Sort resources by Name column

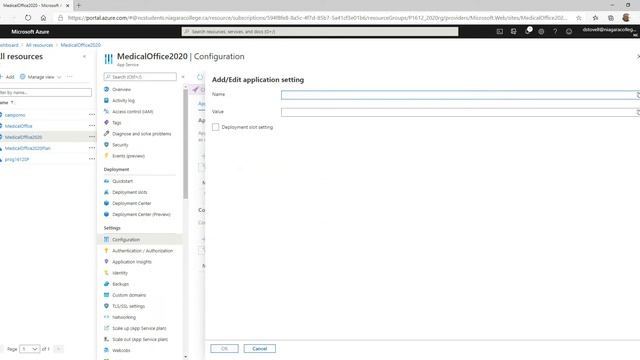[7, 102]
